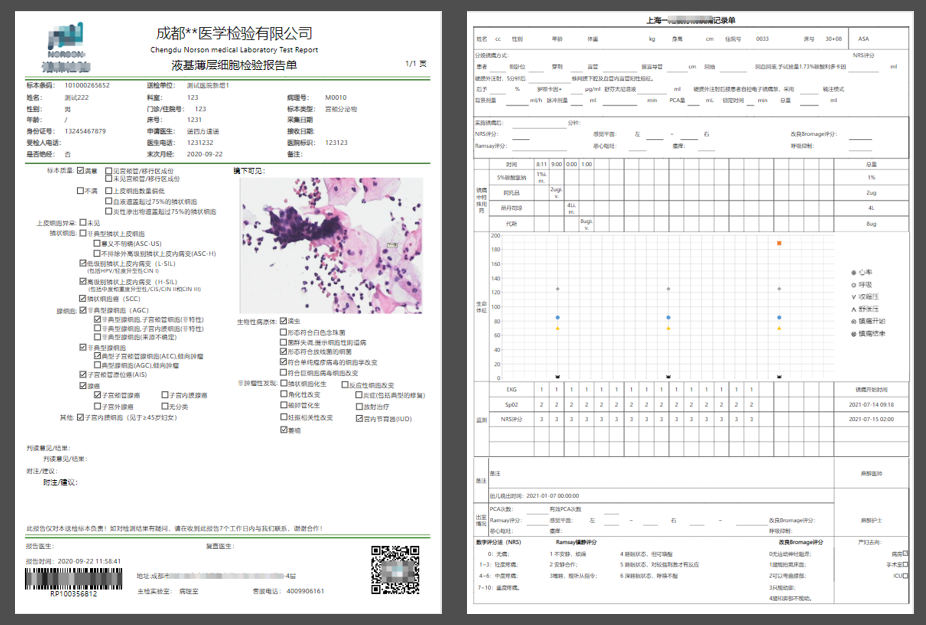This screenshot has width=926, height=625.
Task: Click the 8ug total amount cell
Action: click(x=871, y=224)
